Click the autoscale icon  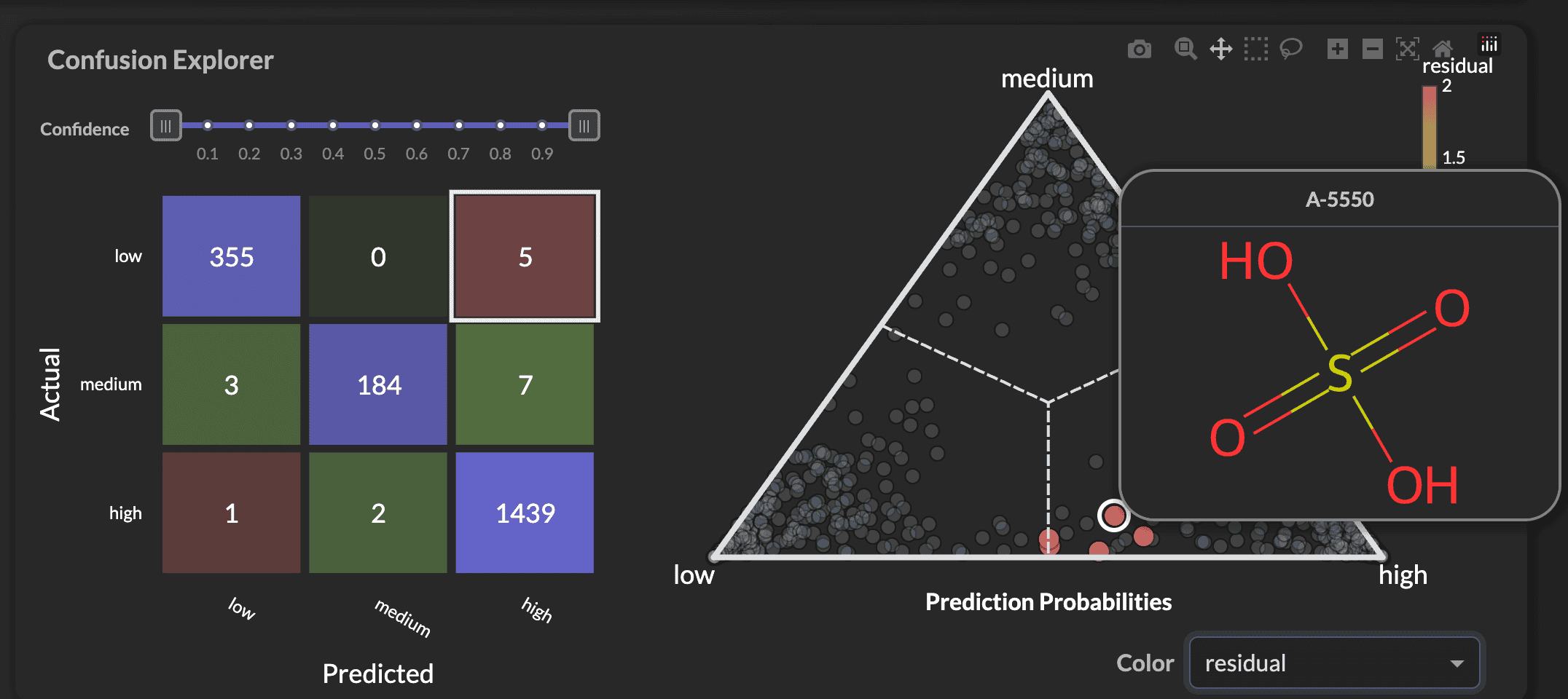pyautogui.click(x=1408, y=49)
